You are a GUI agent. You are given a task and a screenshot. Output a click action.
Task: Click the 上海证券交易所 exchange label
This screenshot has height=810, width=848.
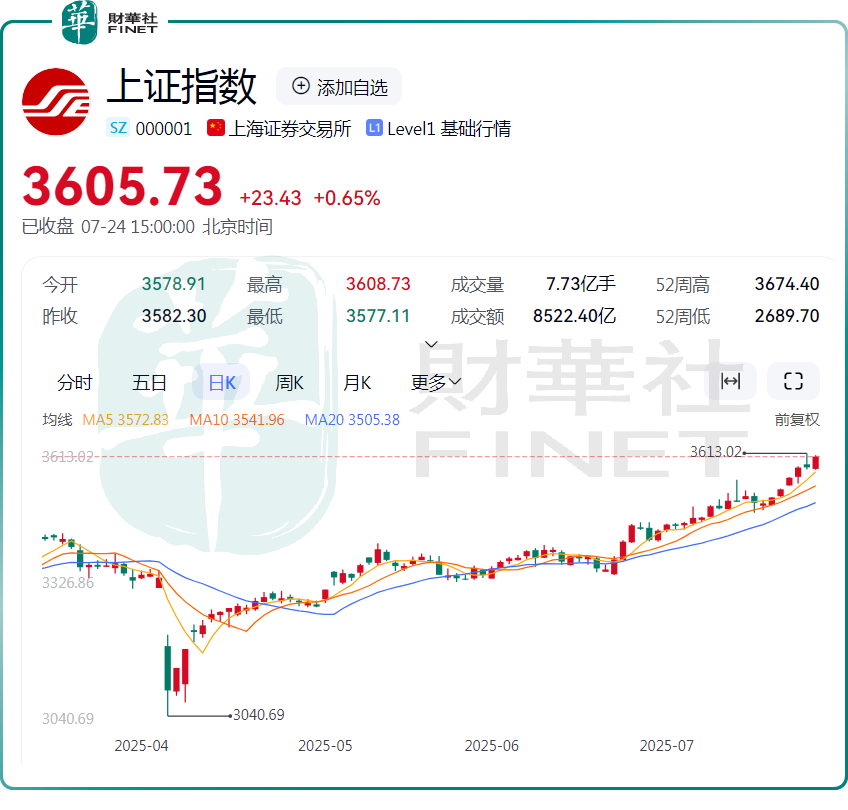point(290,129)
